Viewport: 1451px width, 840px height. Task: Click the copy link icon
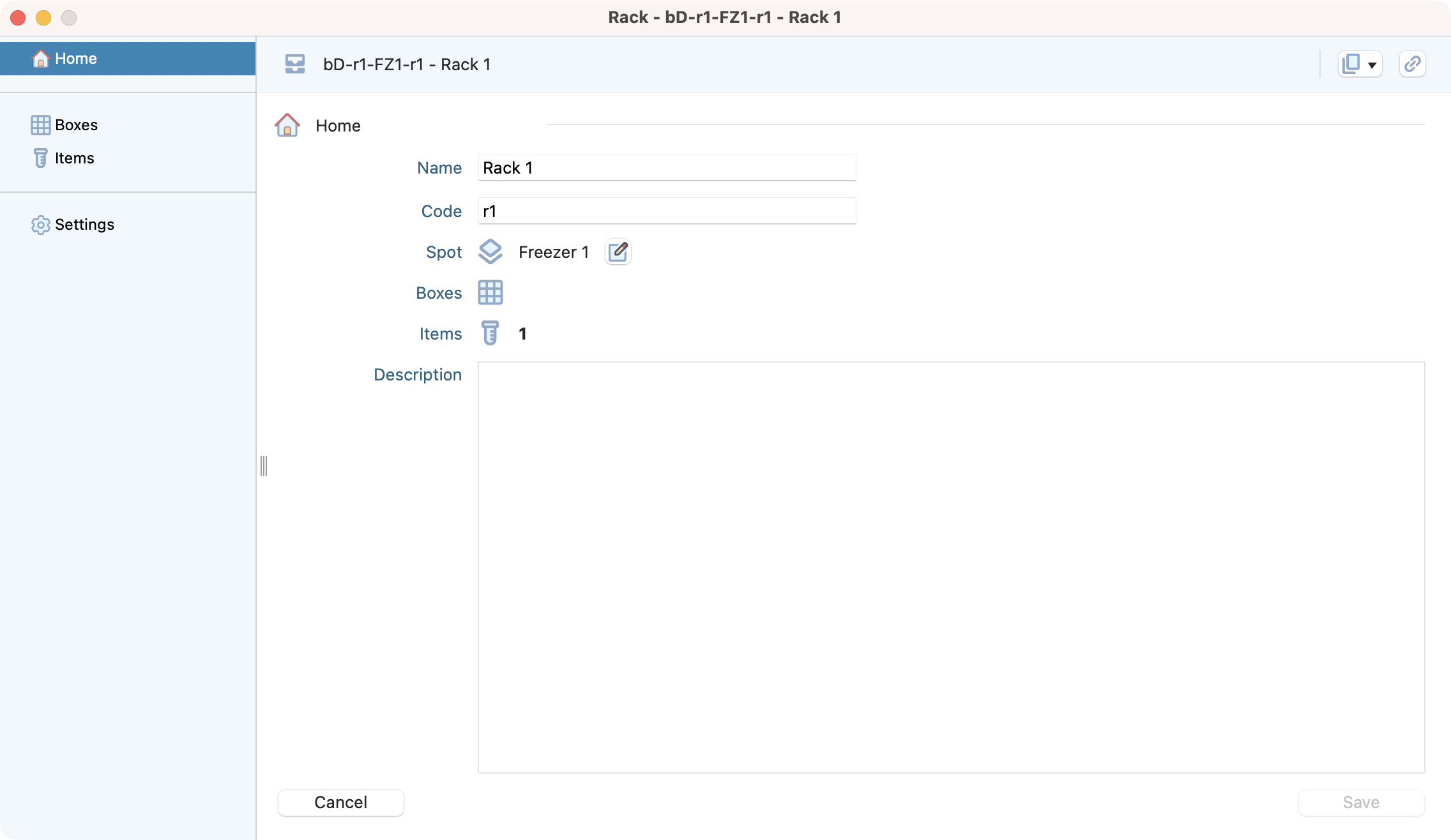point(1412,64)
